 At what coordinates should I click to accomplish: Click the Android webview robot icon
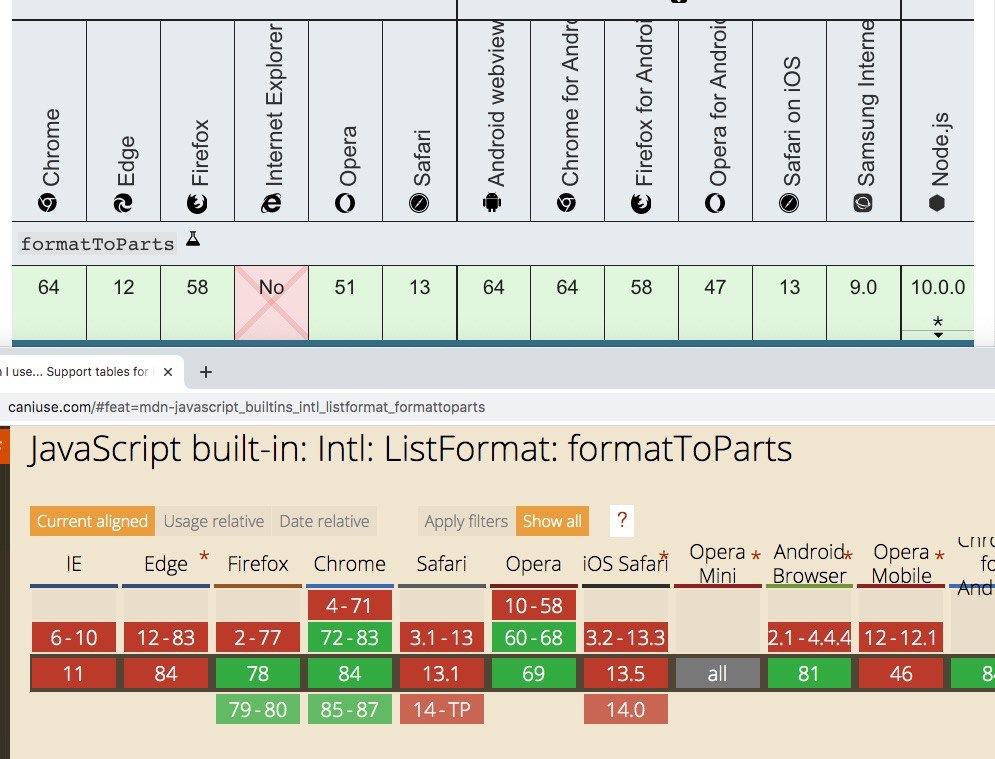(492, 203)
